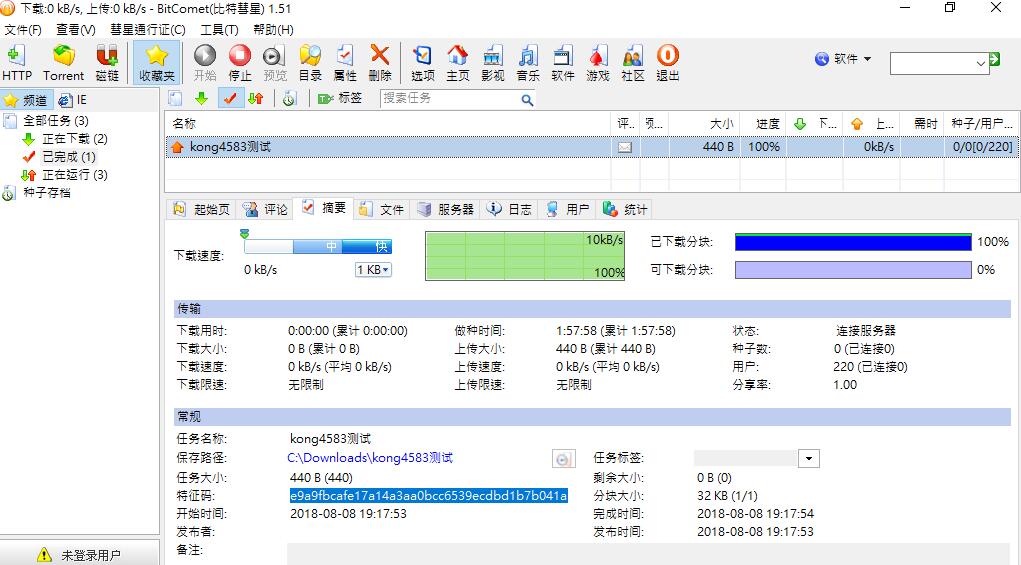Toggle the completed filter red checkmark

pyautogui.click(x=229, y=98)
